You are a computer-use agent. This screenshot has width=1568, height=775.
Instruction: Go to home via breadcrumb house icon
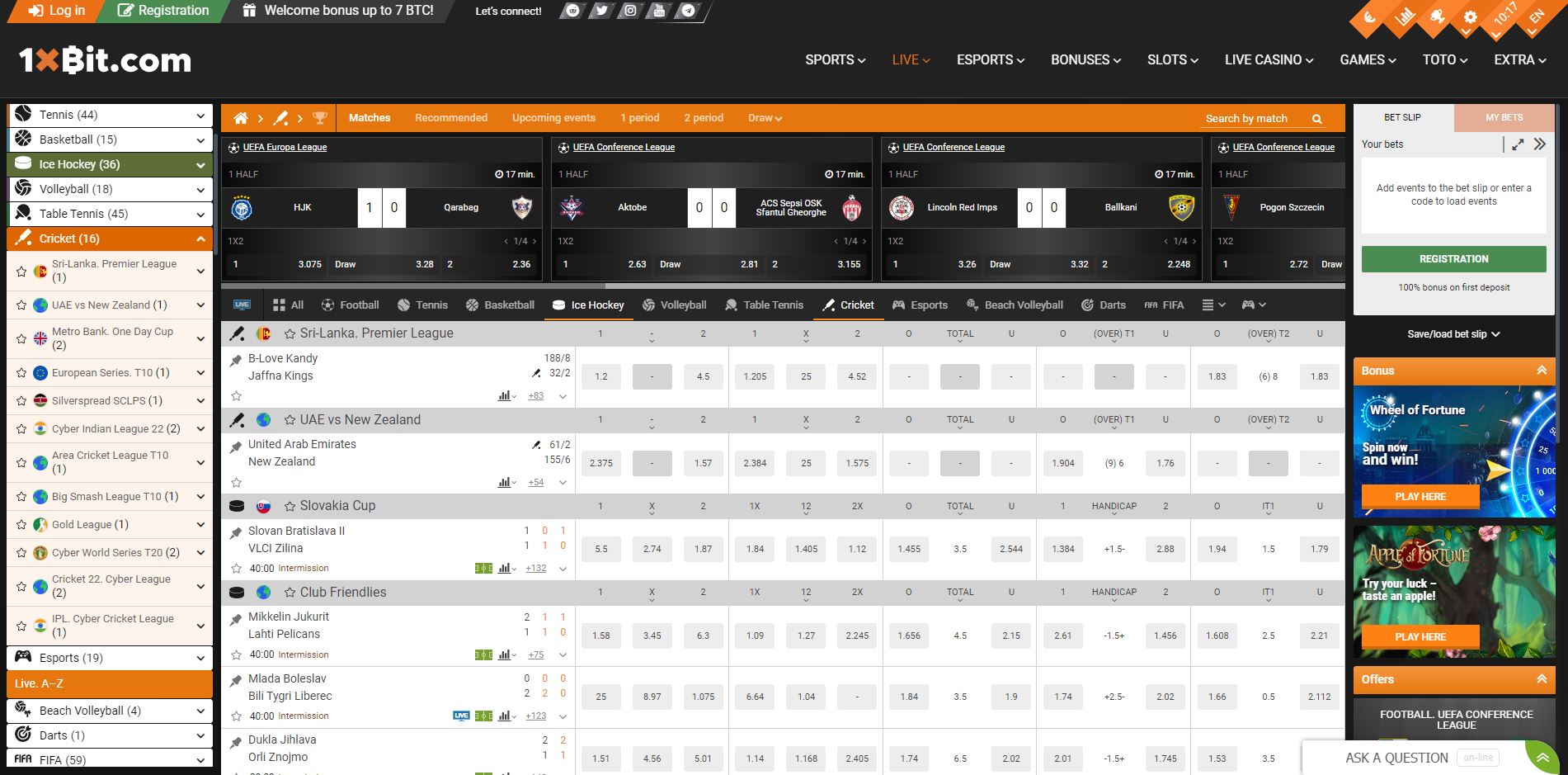pyautogui.click(x=241, y=118)
